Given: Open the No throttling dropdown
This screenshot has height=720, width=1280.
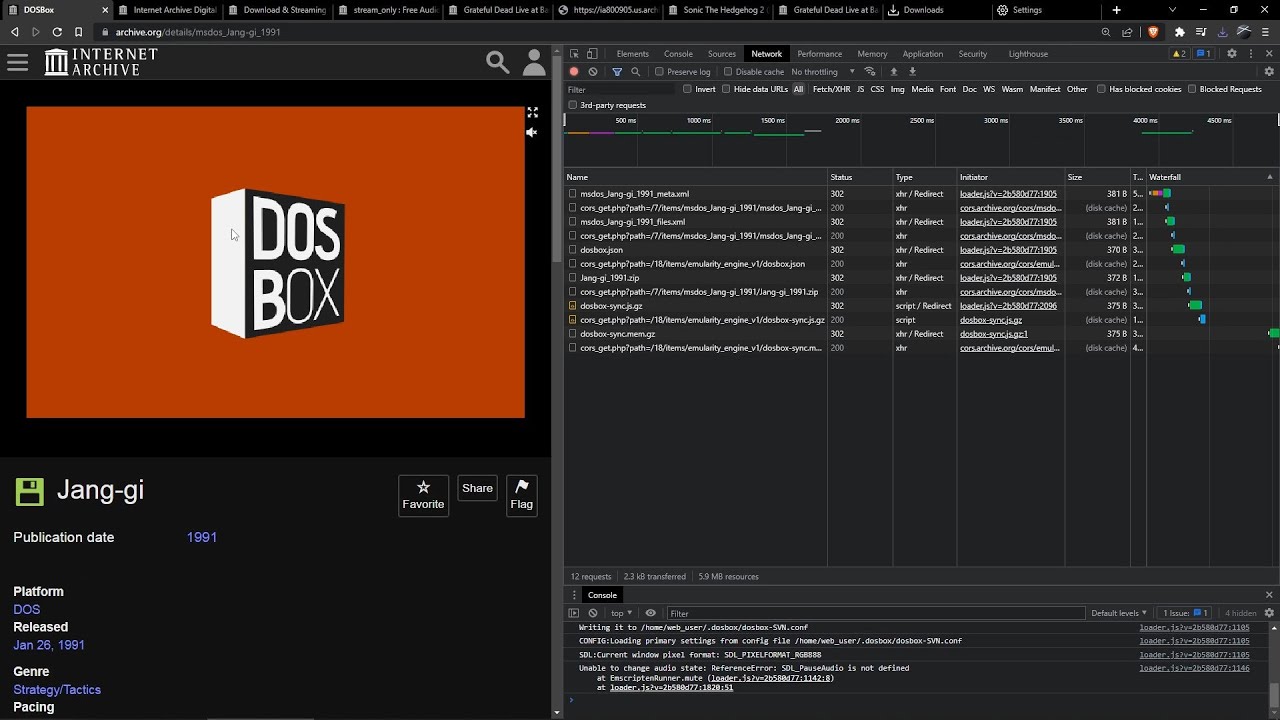Looking at the screenshot, I should 823,72.
